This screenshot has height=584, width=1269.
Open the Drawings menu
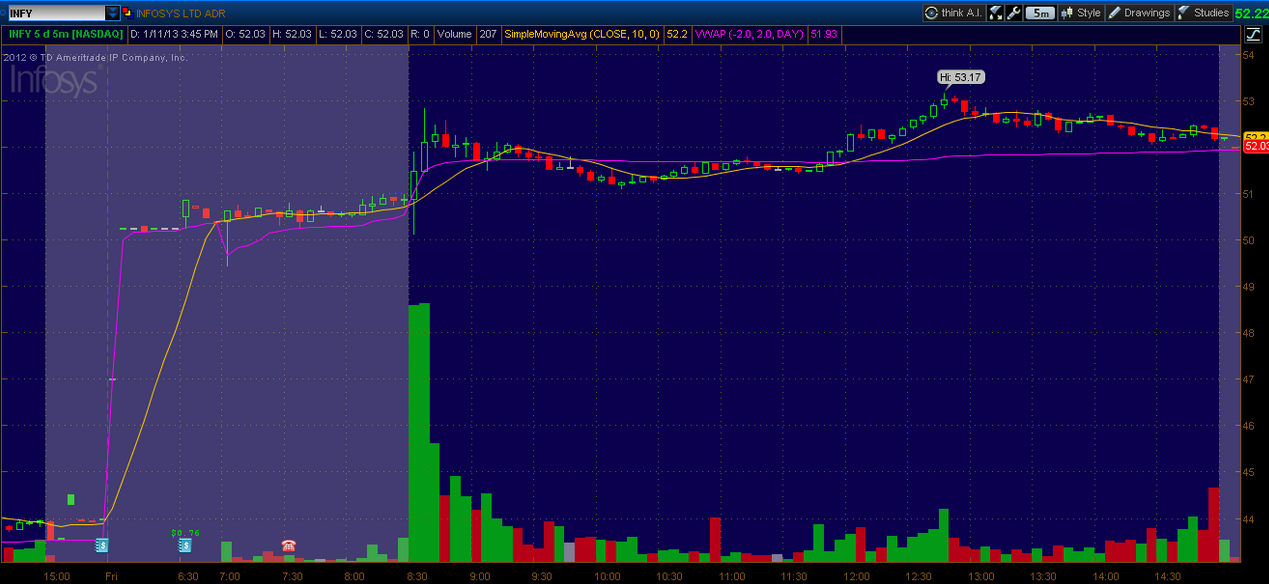pyautogui.click(x=1140, y=13)
